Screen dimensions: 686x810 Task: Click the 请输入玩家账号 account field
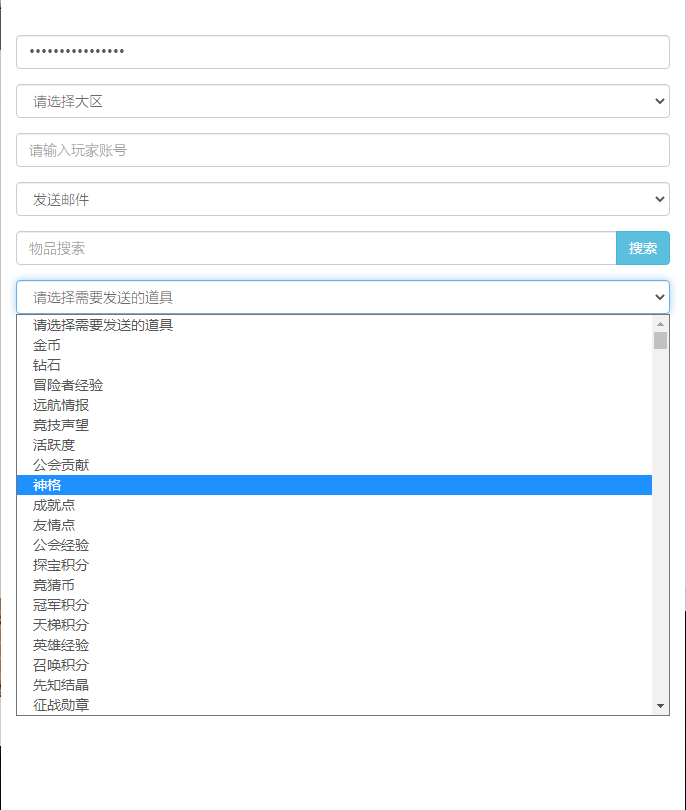pyautogui.click(x=342, y=150)
